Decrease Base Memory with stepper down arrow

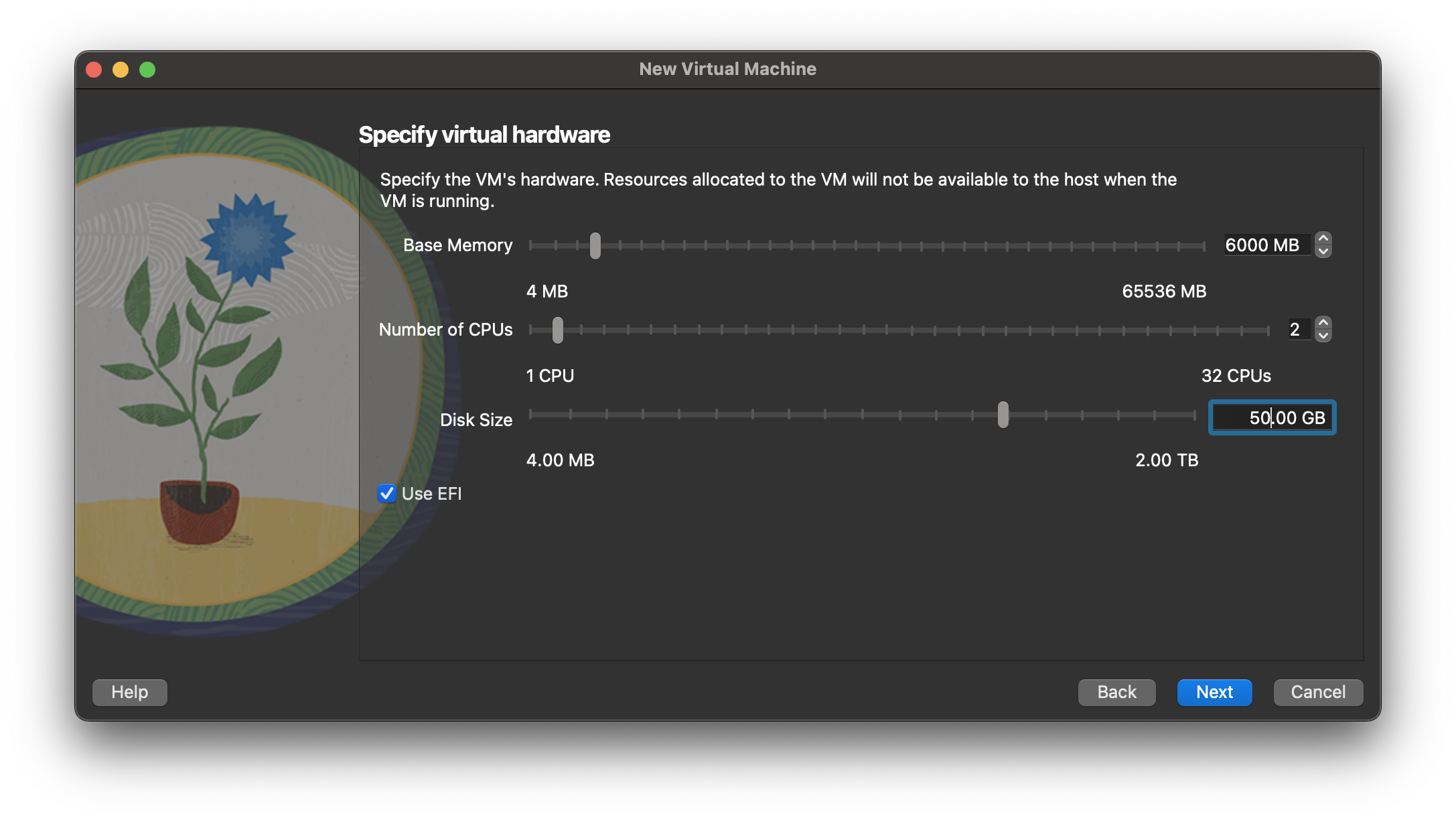coord(1323,251)
